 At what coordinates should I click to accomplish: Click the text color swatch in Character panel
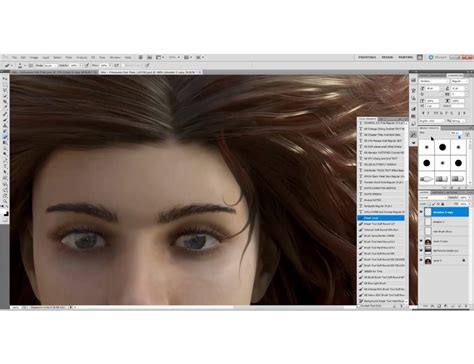click(x=458, y=106)
